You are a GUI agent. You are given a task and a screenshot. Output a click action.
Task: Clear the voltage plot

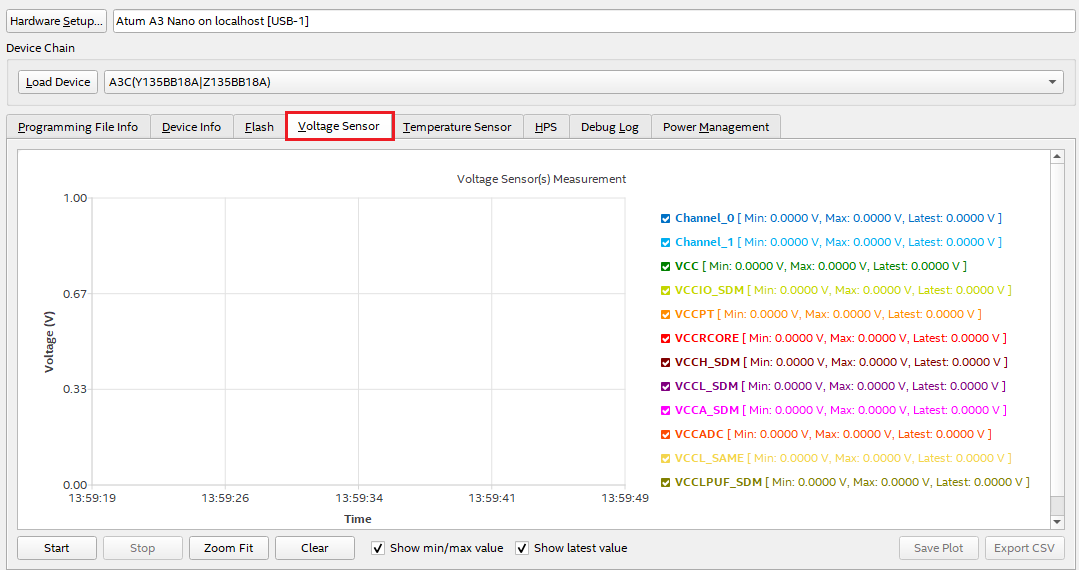click(x=315, y=548)
